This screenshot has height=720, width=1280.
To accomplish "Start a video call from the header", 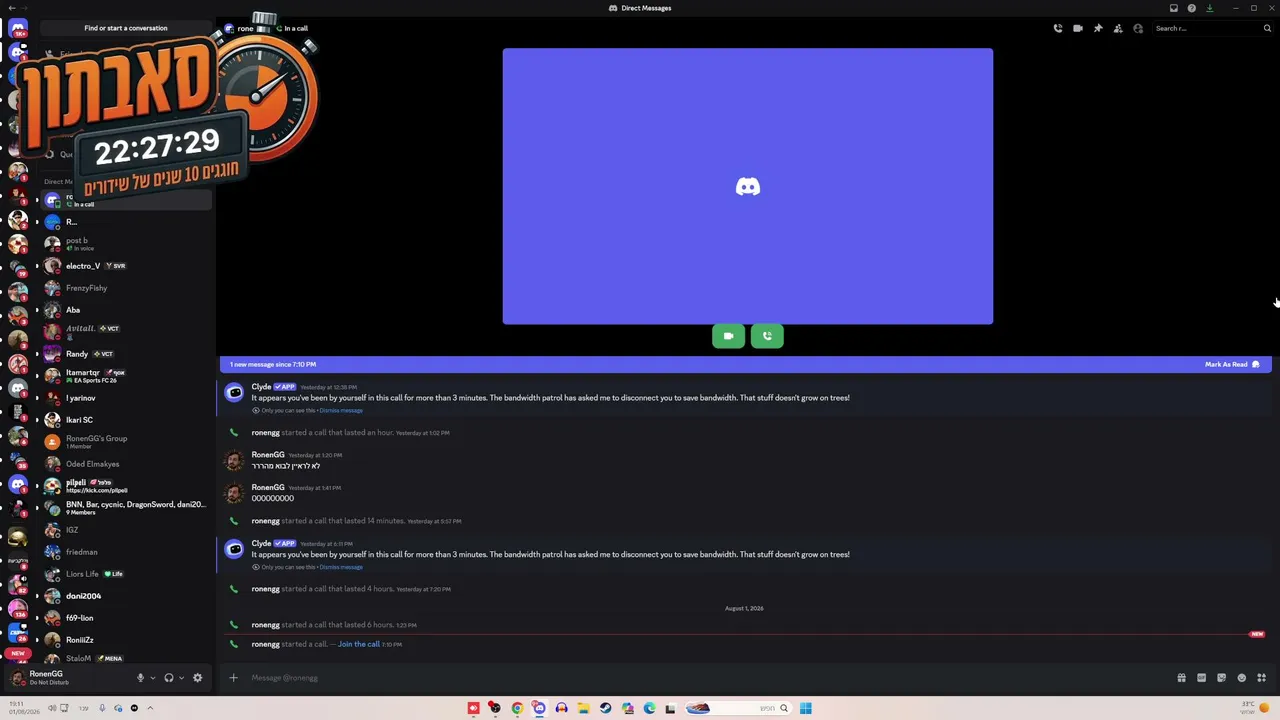I will point(1078,28).
